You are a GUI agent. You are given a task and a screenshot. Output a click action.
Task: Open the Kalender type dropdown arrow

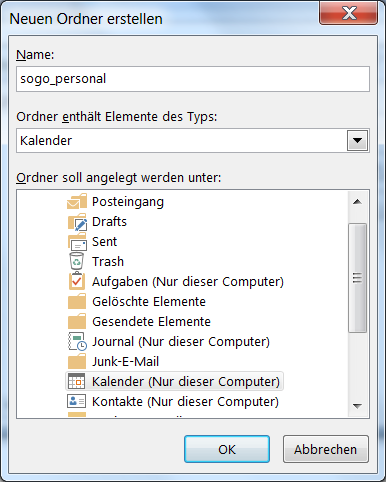point(357,141)
